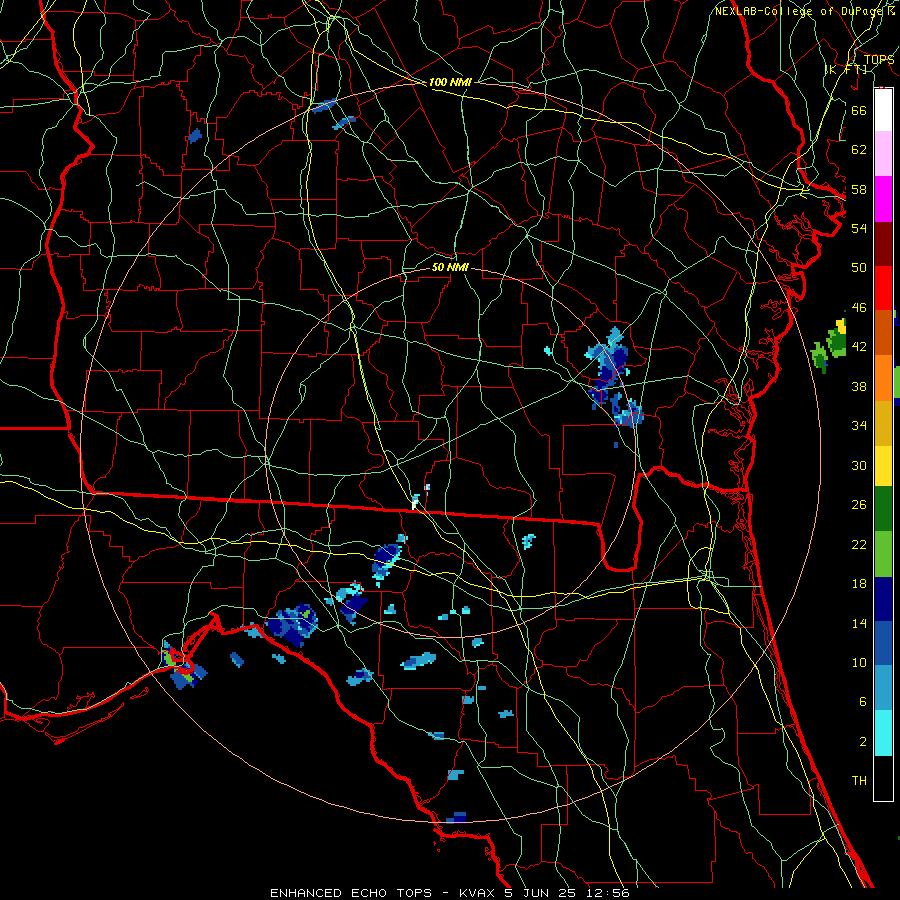Click the "18" legend value

[x=859, y=584]
